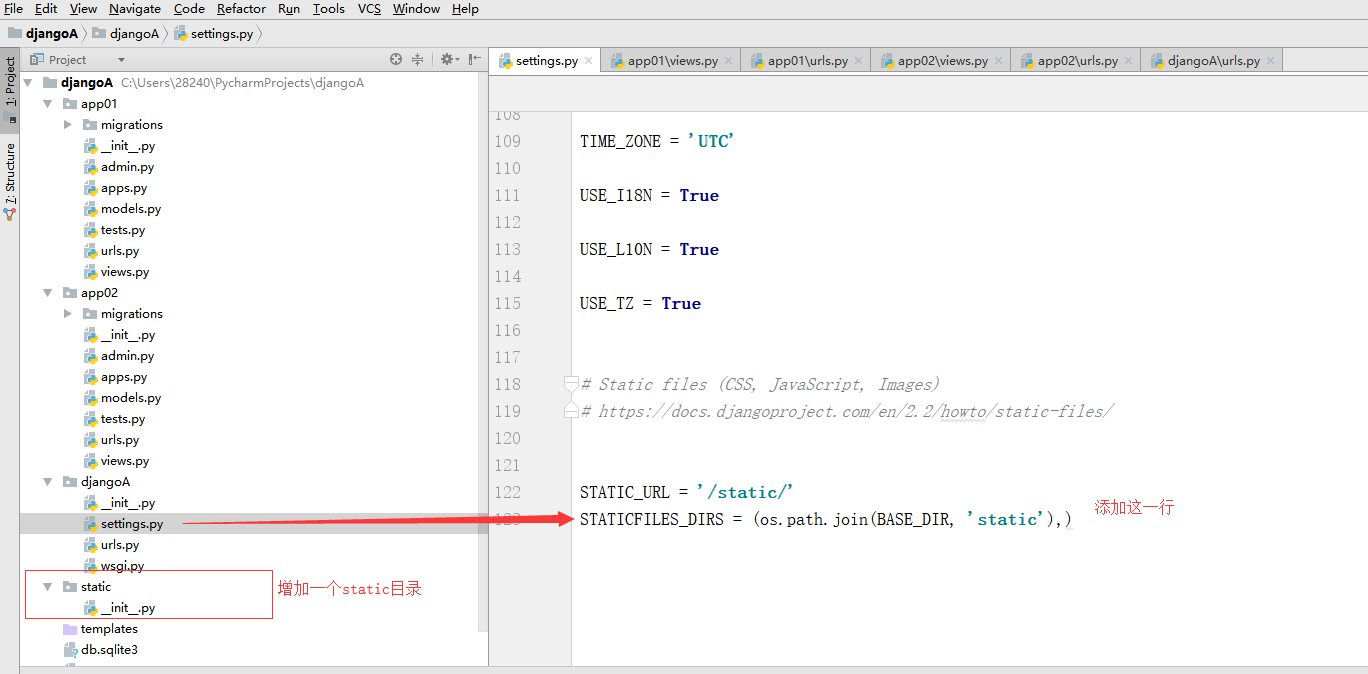Collapse the app01 folder
Viewport: 1368px width, 674px height.
pos(47,104)
